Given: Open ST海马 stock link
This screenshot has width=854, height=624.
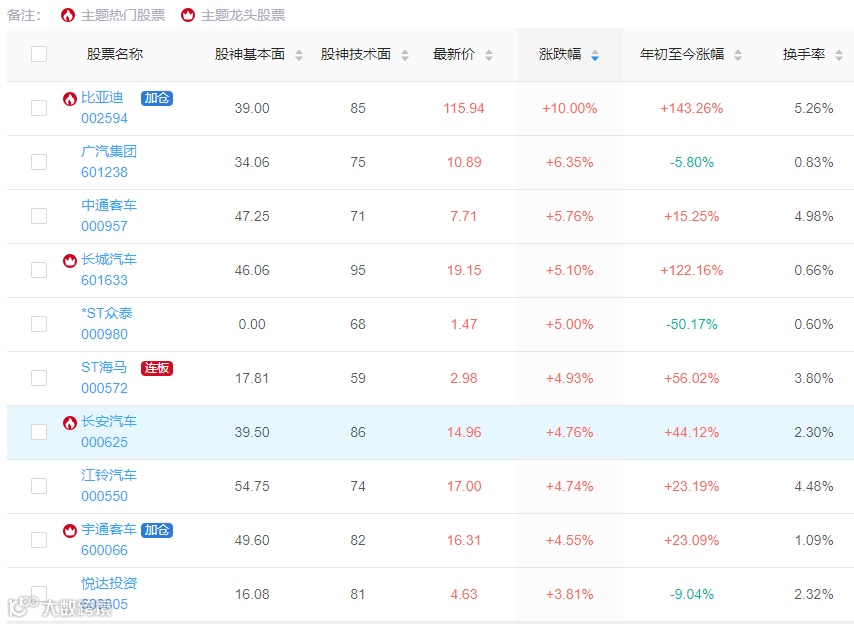Looking at the screenshot, I should tap(103, 367).
